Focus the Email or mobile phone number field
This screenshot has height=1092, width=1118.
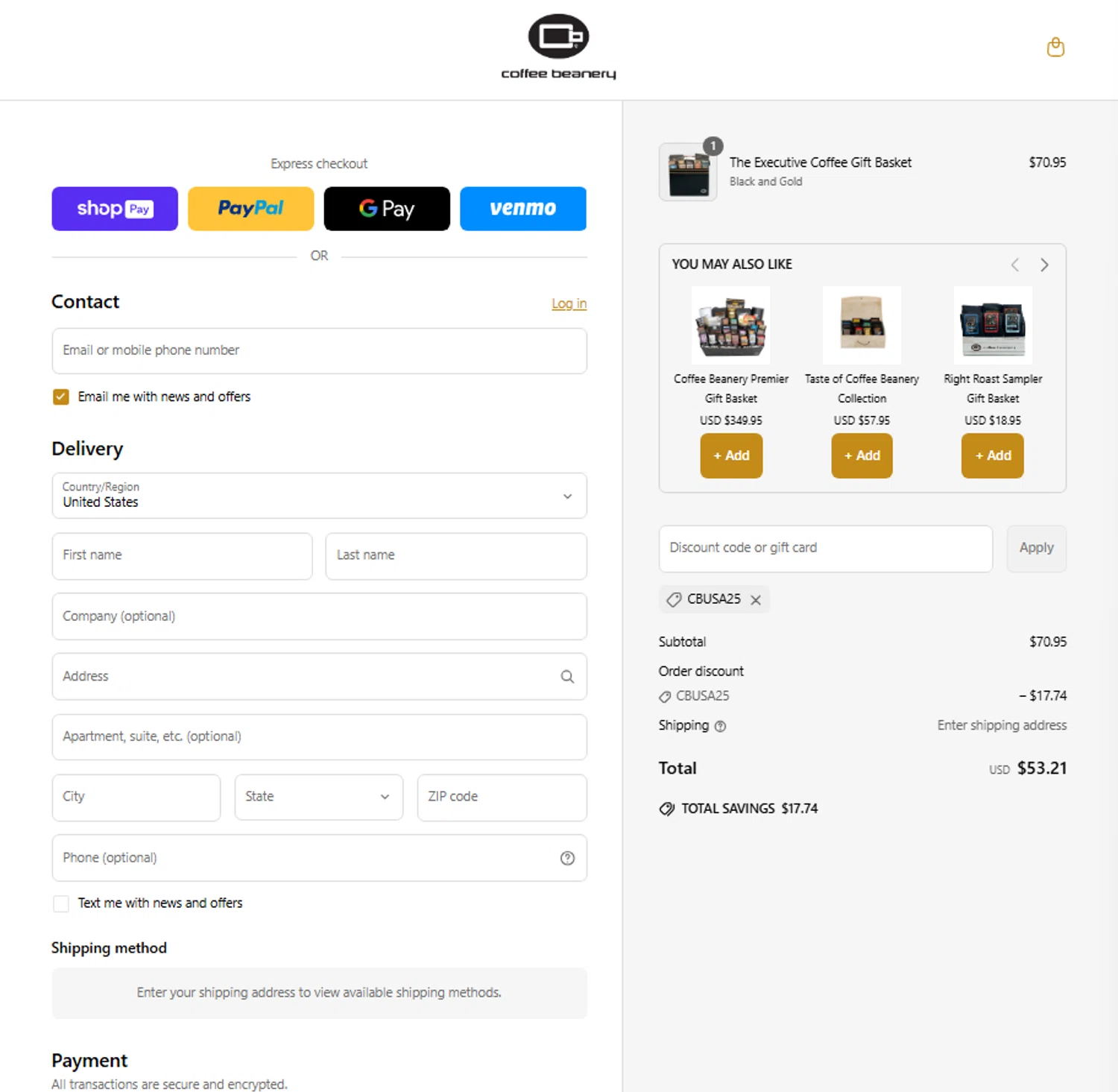point(320,351)
